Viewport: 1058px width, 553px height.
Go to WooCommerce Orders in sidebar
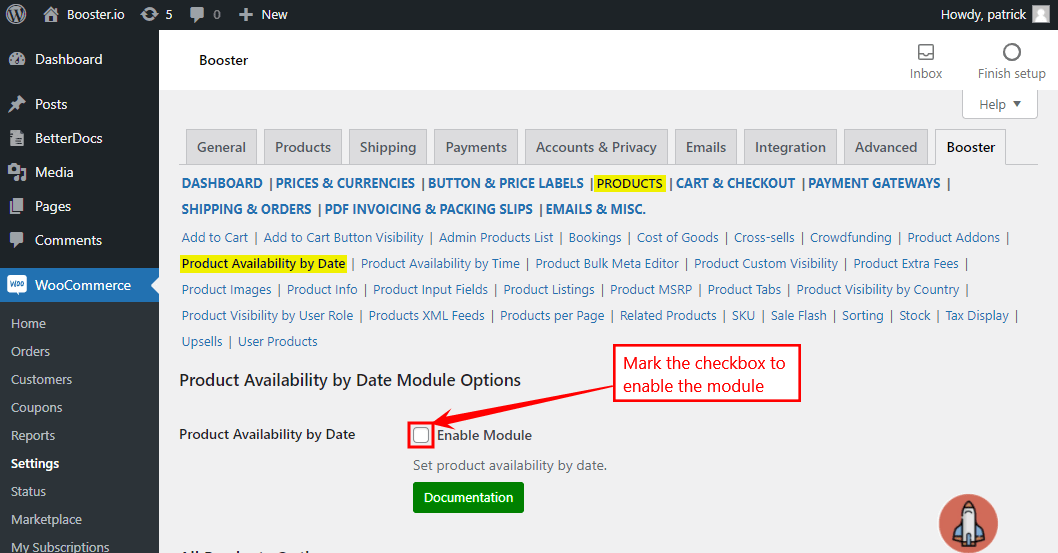(x=30, y=351)
